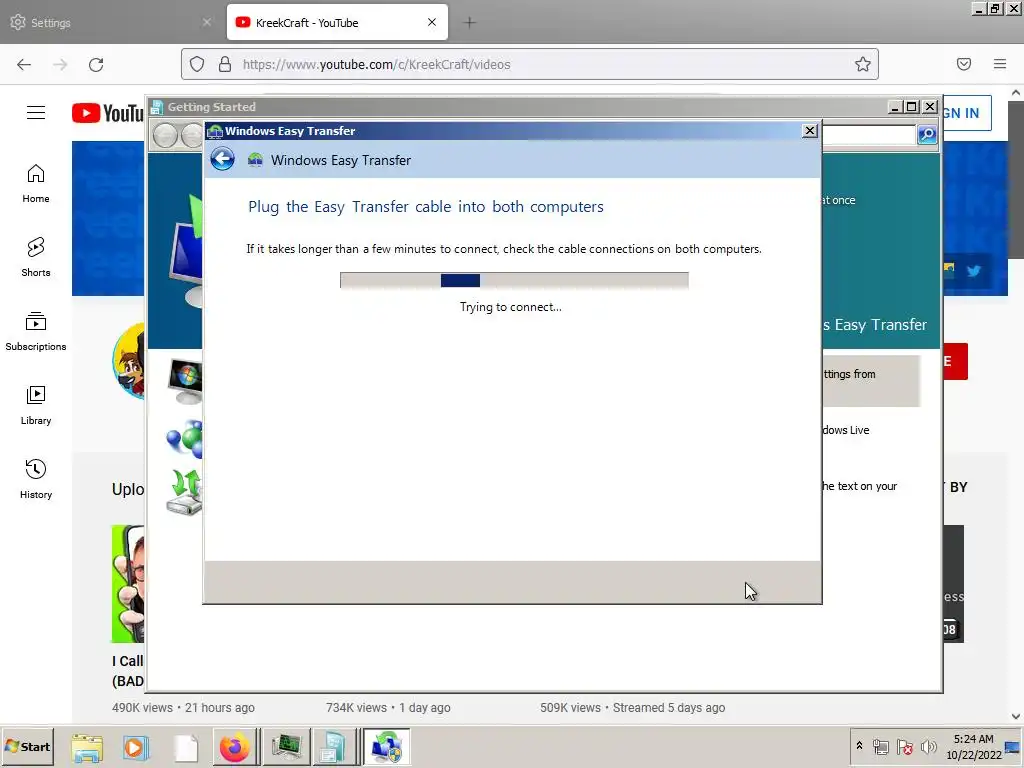1024x768 pixels.
Task: Close the KreekCraft YouTube tab
Action: pos(432,22)
